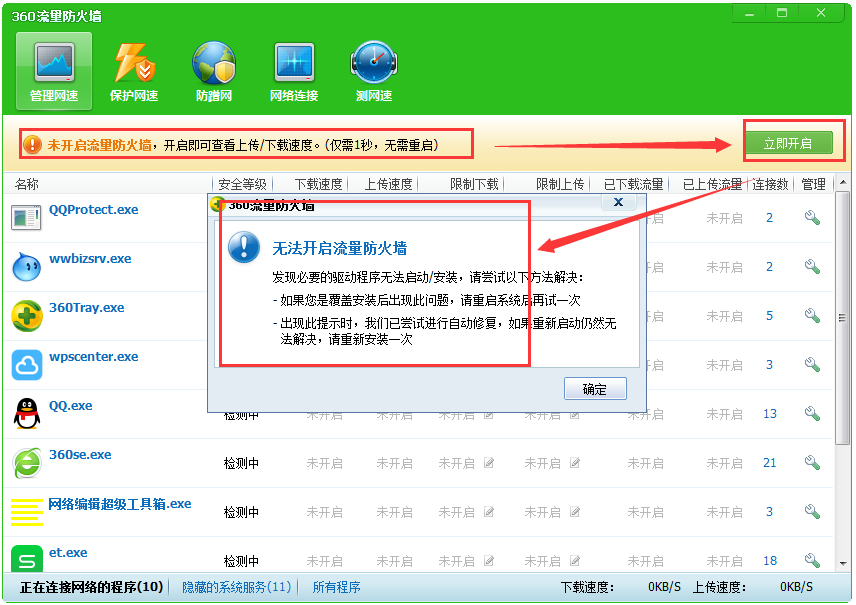Click the QQProtect.exe program icon
Screen dimensions: 856x605
point(26,217)
